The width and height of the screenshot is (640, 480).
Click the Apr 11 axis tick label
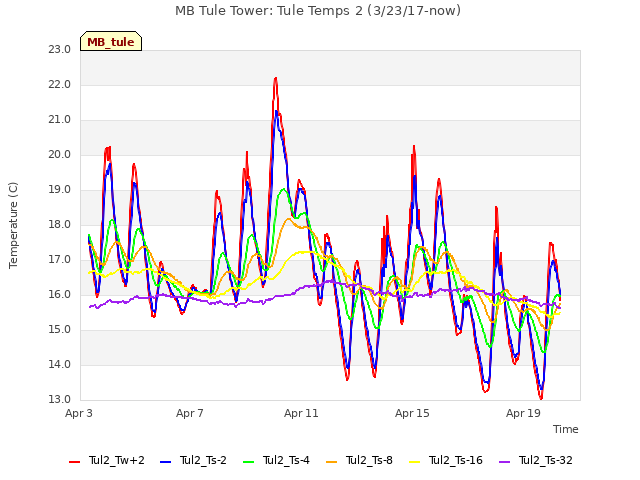(301, 413)
